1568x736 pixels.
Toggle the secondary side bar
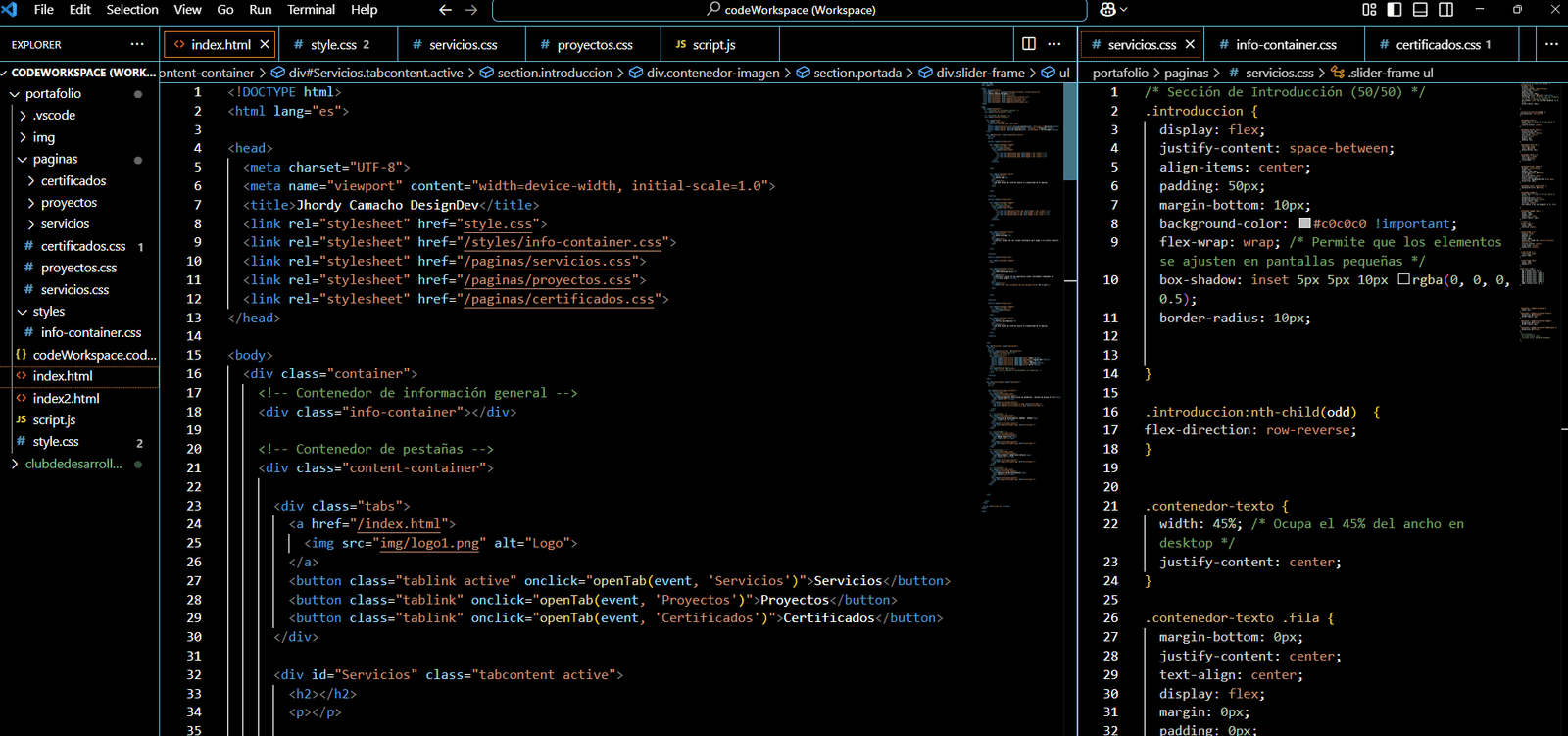point(1445,10)
